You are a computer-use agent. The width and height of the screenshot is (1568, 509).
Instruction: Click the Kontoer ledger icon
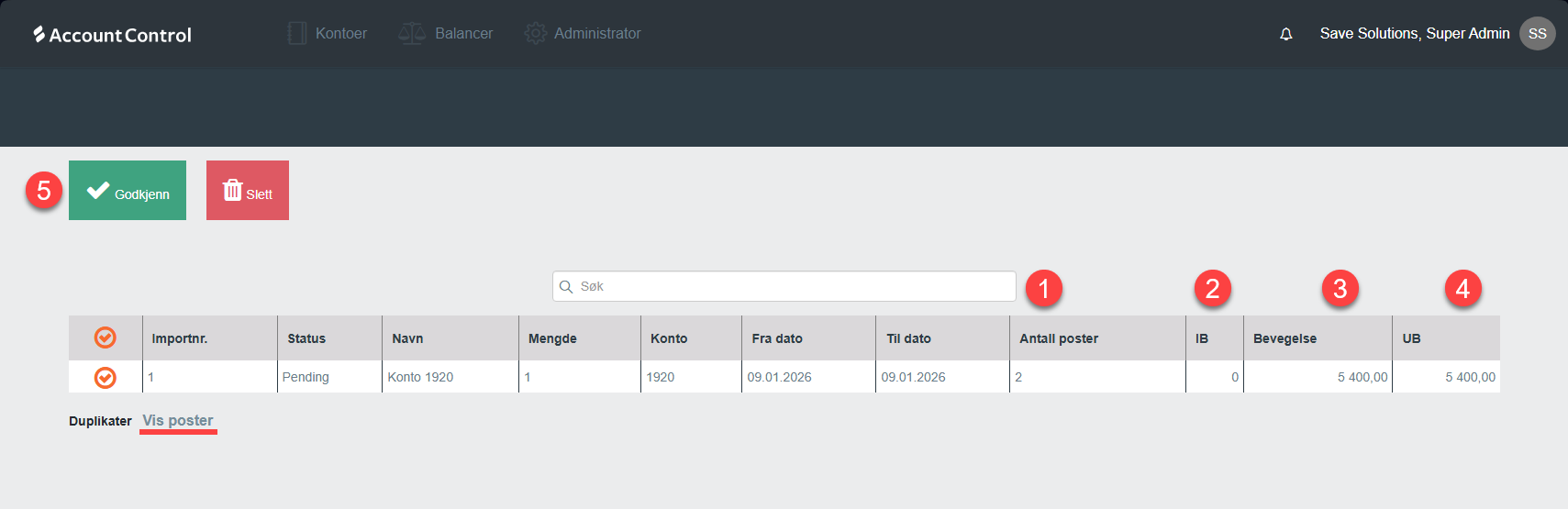[296, 34]
